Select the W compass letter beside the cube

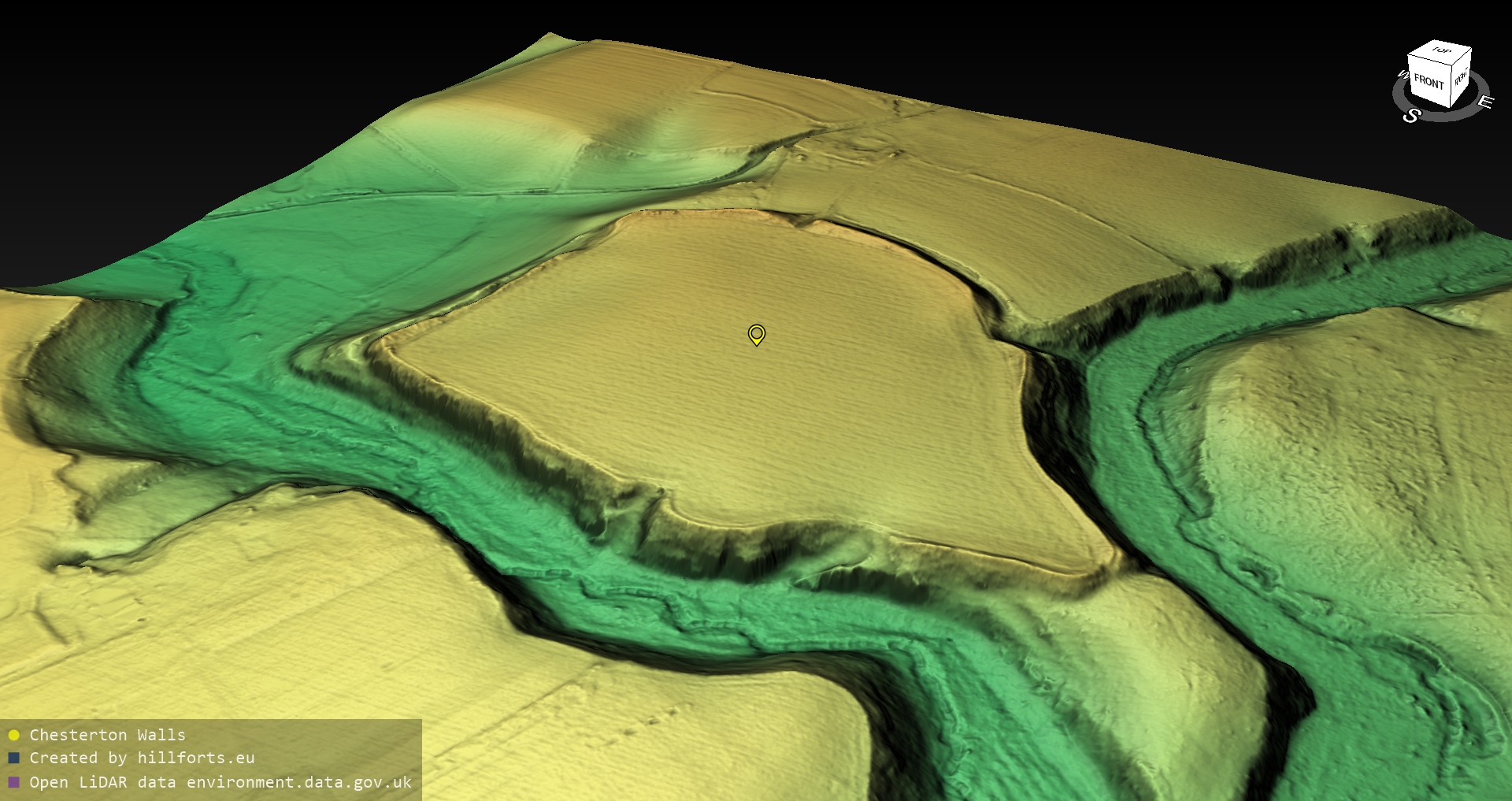(1403, 76)
